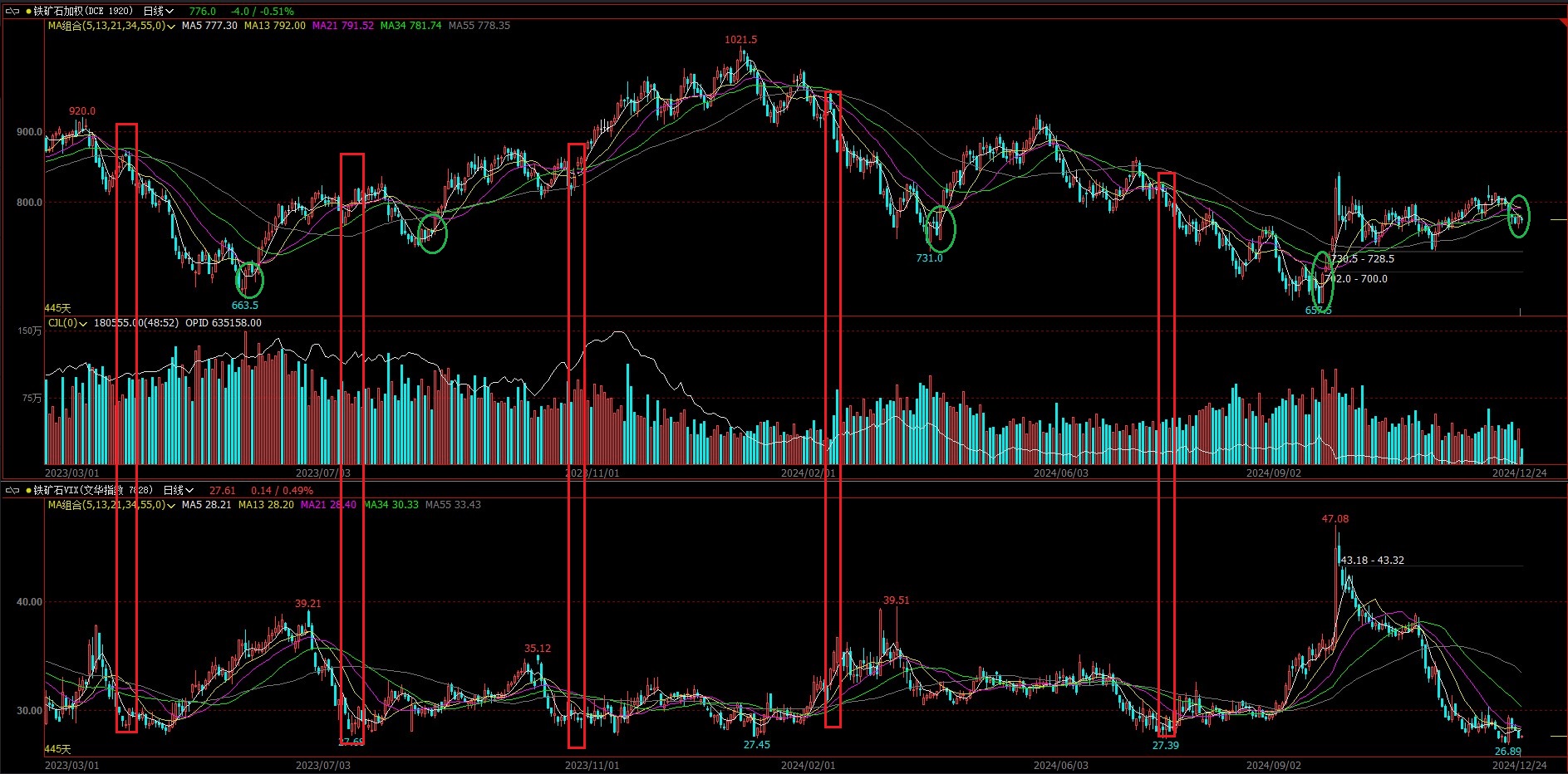Click the 43.18 - 43.32 VIX range label
Viewport: 1568px width, 774px height.
point(1372,561)
